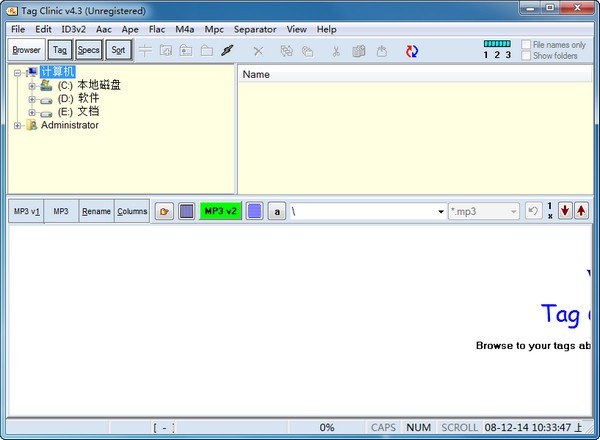Open the View menu
This screenshot has height=440, width=600.
[x=297, y=29]
